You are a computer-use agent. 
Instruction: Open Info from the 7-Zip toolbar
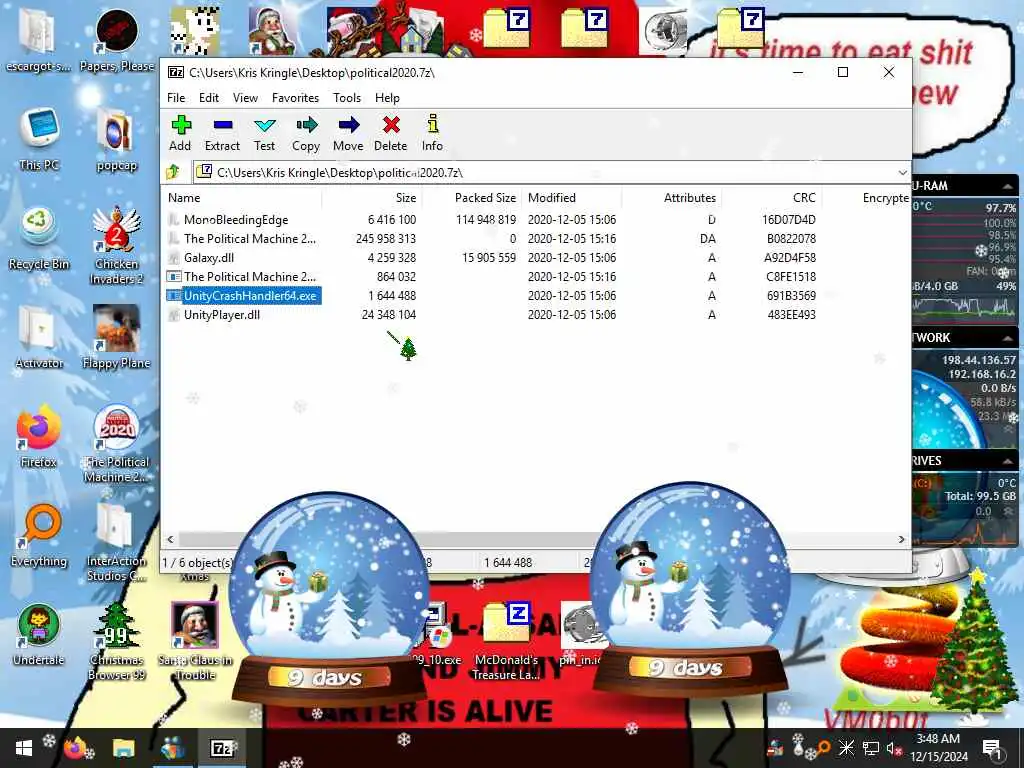(432, 133)
